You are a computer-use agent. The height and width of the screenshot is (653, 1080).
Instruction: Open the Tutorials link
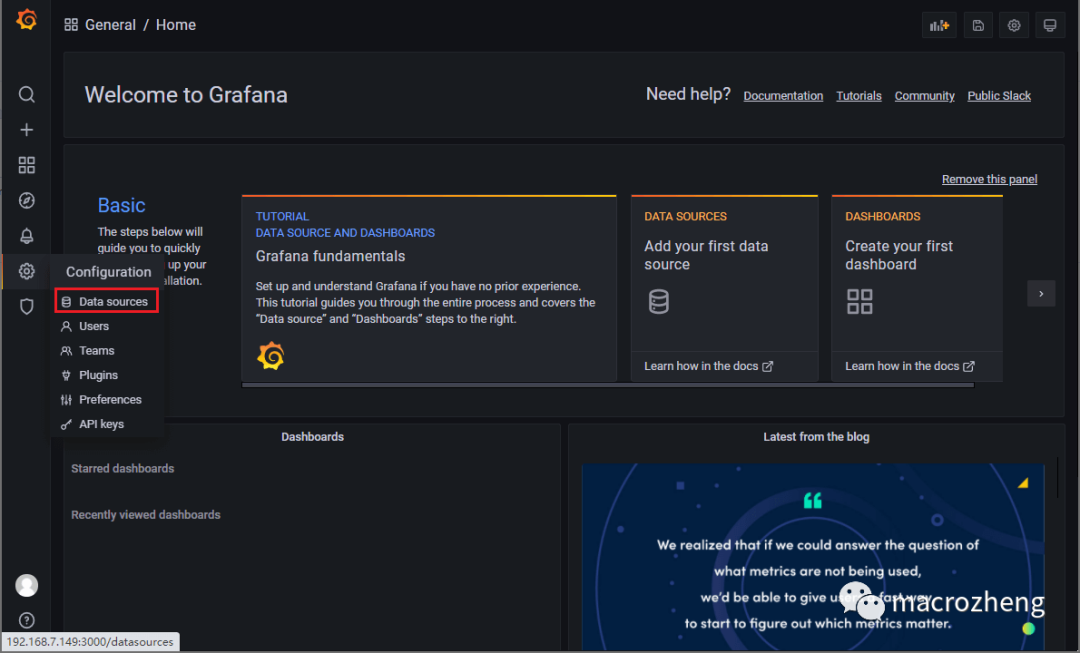tap(859, 96)
